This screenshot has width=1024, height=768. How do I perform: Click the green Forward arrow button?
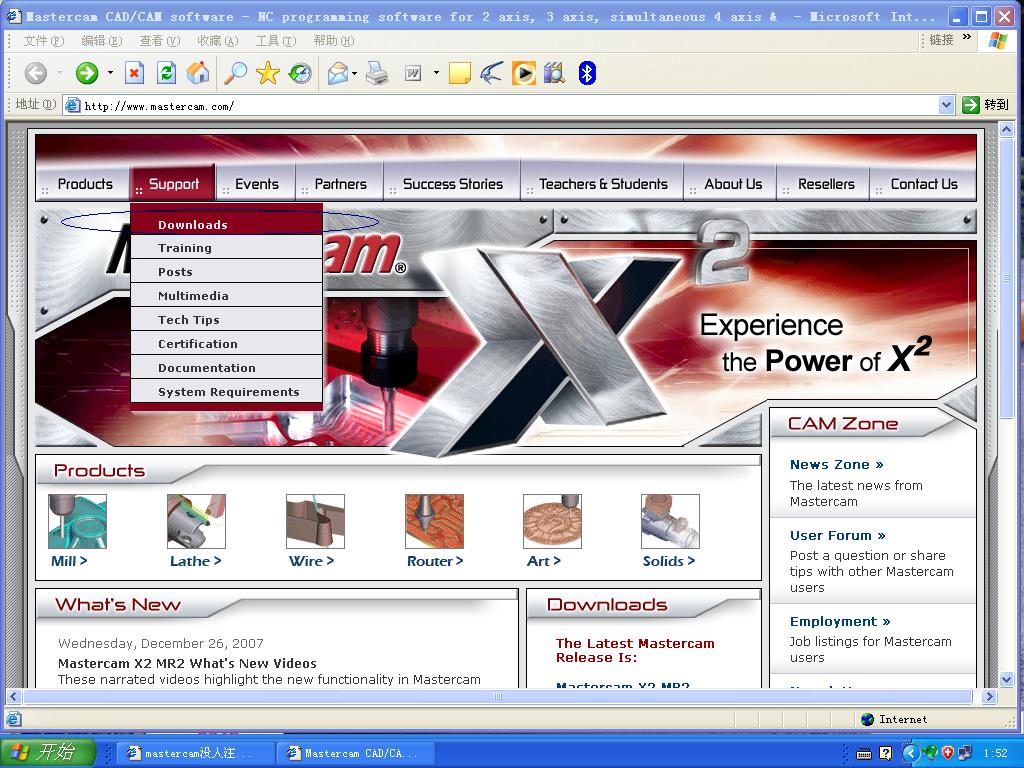86,73
